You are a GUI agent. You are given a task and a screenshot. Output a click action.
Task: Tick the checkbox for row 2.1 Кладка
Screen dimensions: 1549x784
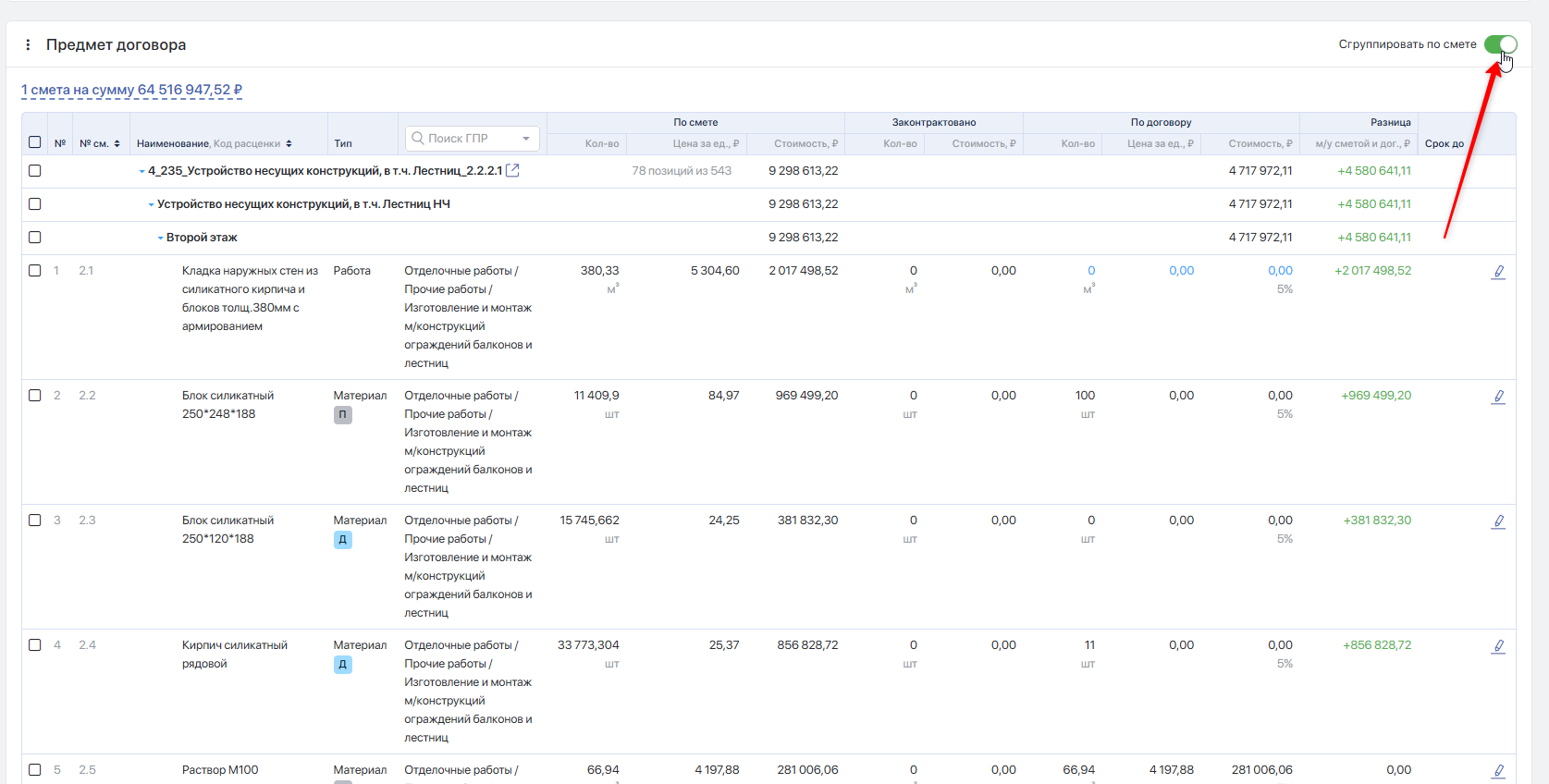click(x=35, y=271)
